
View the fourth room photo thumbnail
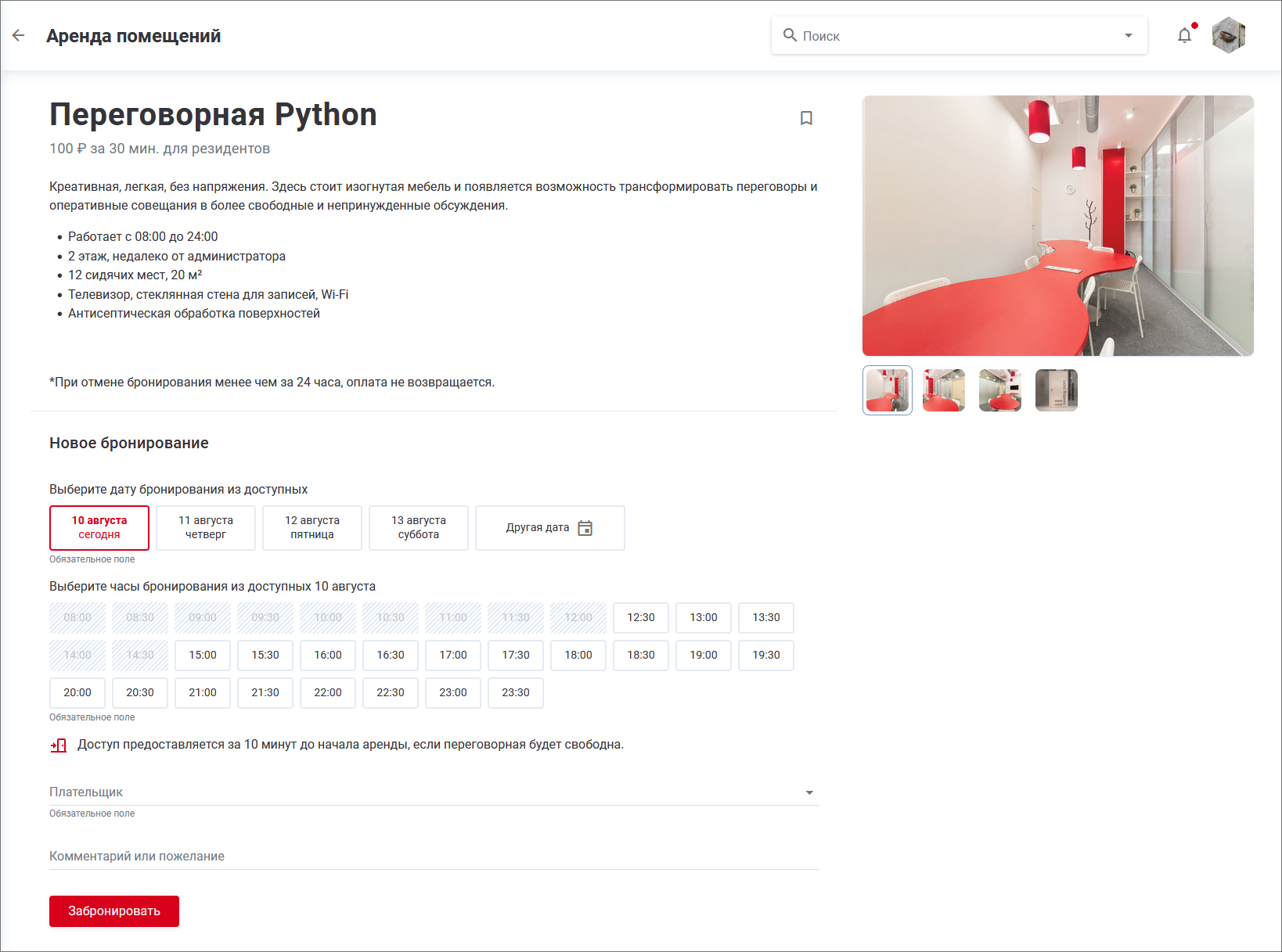point(1057,390)
